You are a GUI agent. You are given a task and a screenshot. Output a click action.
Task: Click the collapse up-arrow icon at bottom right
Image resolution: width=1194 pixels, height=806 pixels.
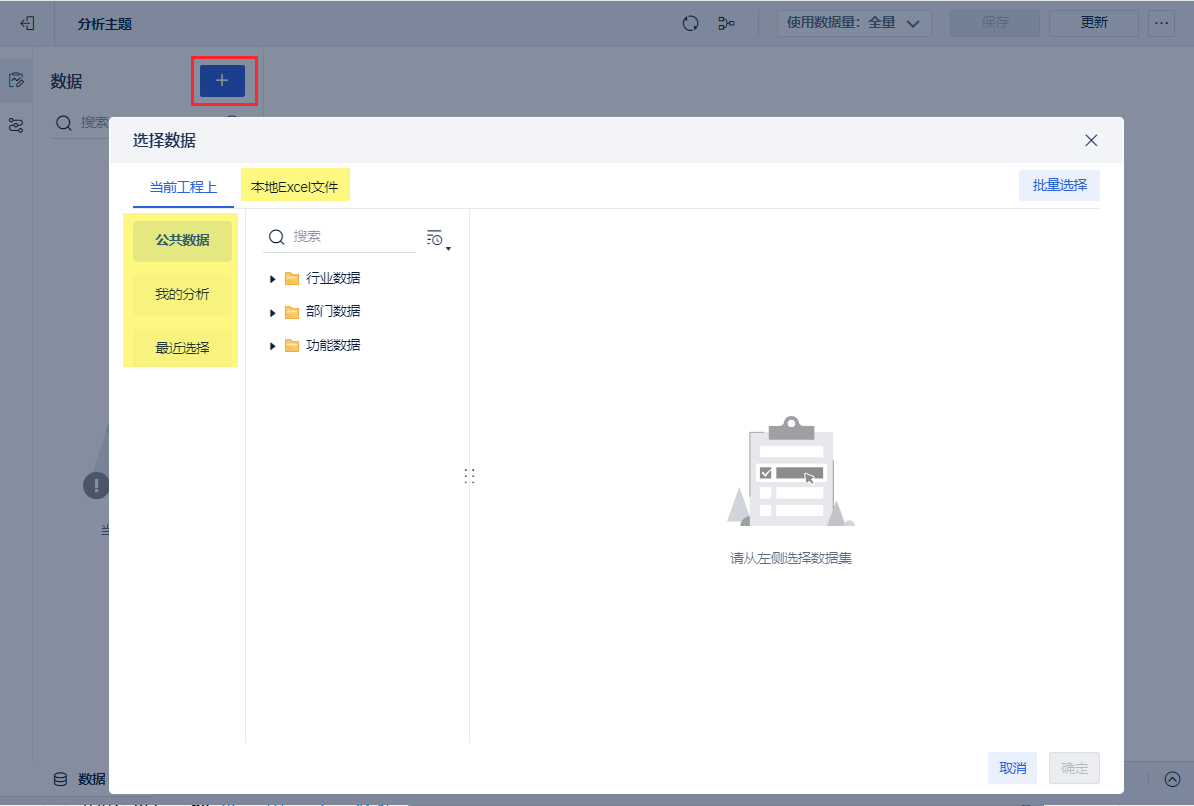[x=1173, y=779]
